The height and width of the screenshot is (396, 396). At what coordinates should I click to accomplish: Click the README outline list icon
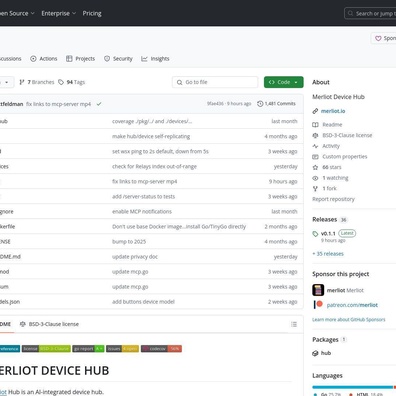(294, 324)
